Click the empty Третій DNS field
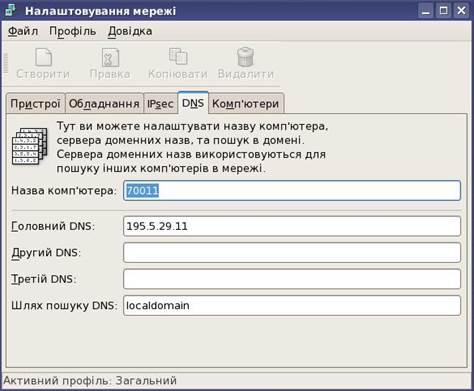Image resolution: width=474 pixels, height=391 pixels. [x=292, y=279]
